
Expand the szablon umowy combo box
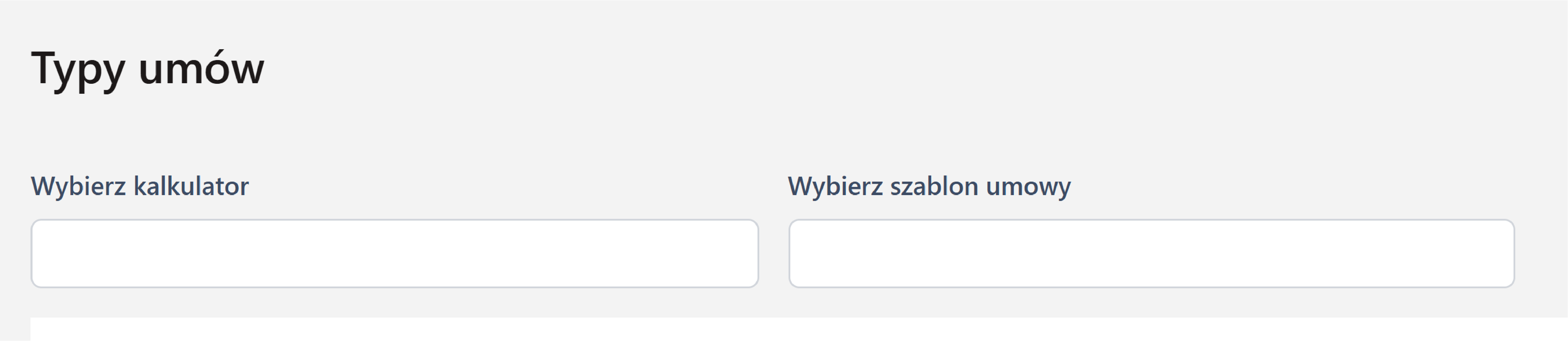tap(1151, 253)
